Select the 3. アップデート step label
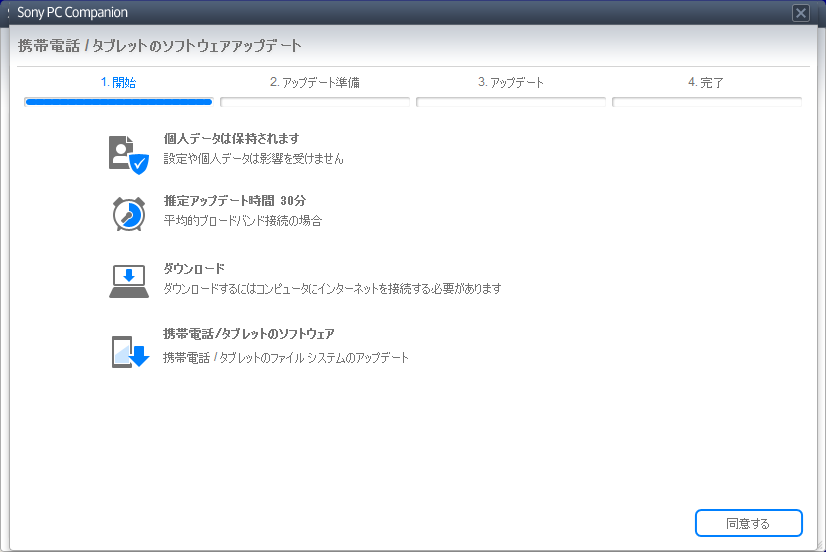The width and height of the screenshot is (826, 552). (510, 82)
